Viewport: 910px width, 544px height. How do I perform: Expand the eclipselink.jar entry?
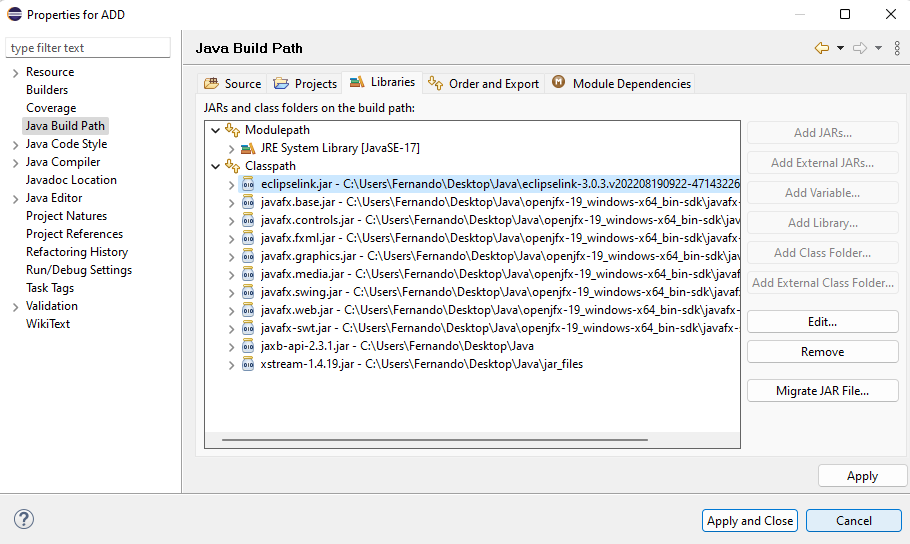click(231, 185)
